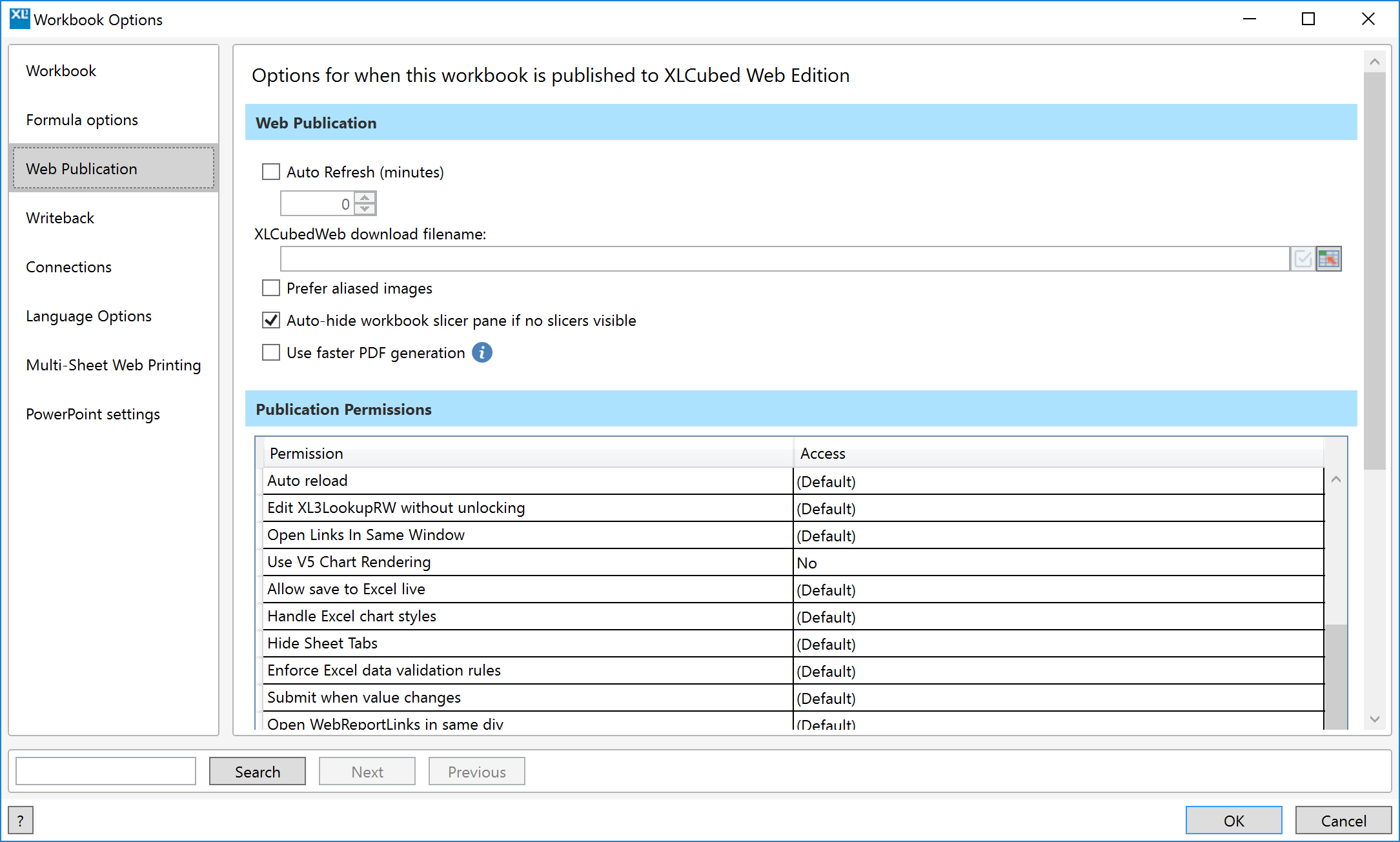Switch to Formula options section

(114, 119)
